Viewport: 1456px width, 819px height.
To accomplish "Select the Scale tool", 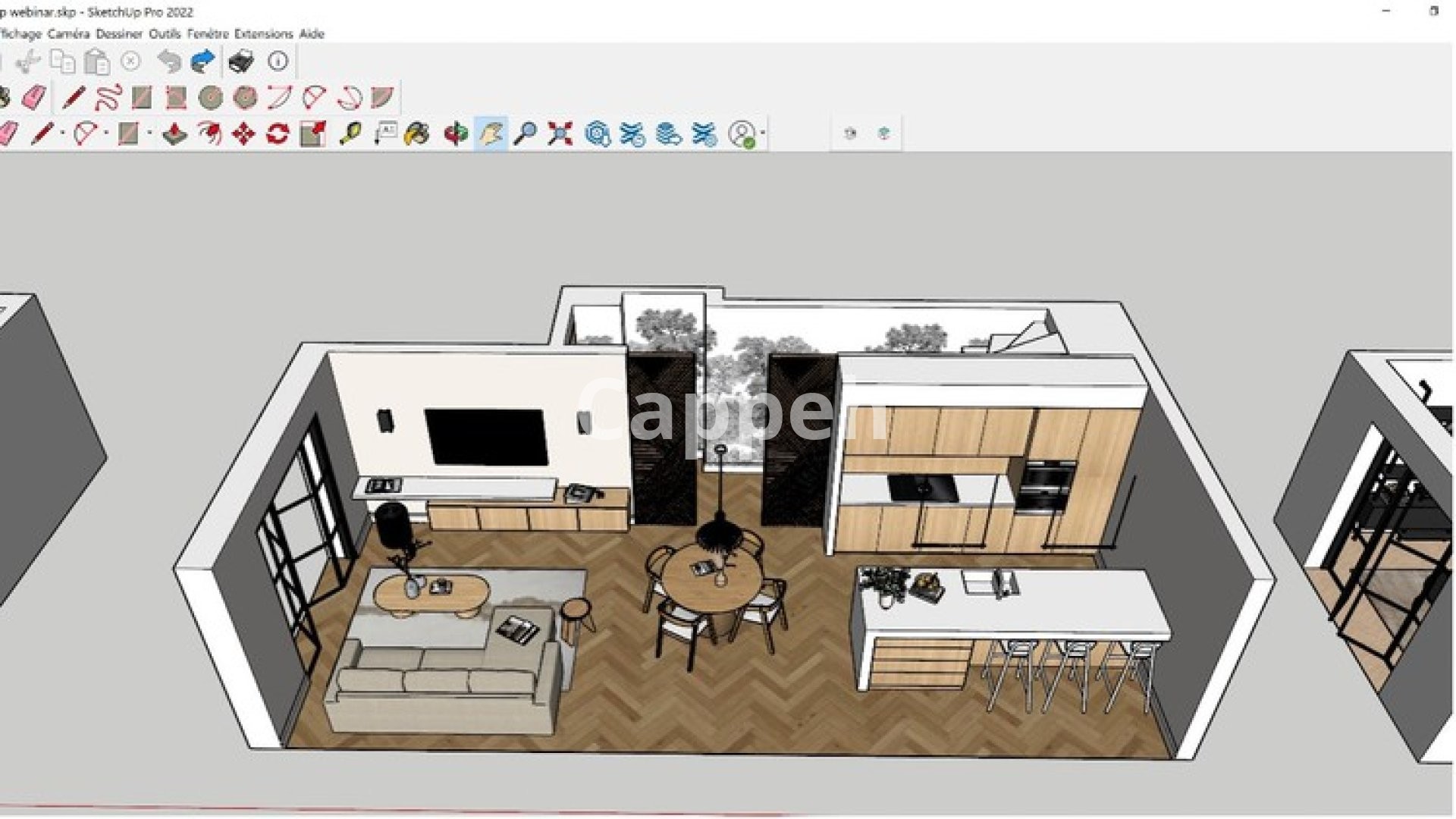I will coord(312,134).
